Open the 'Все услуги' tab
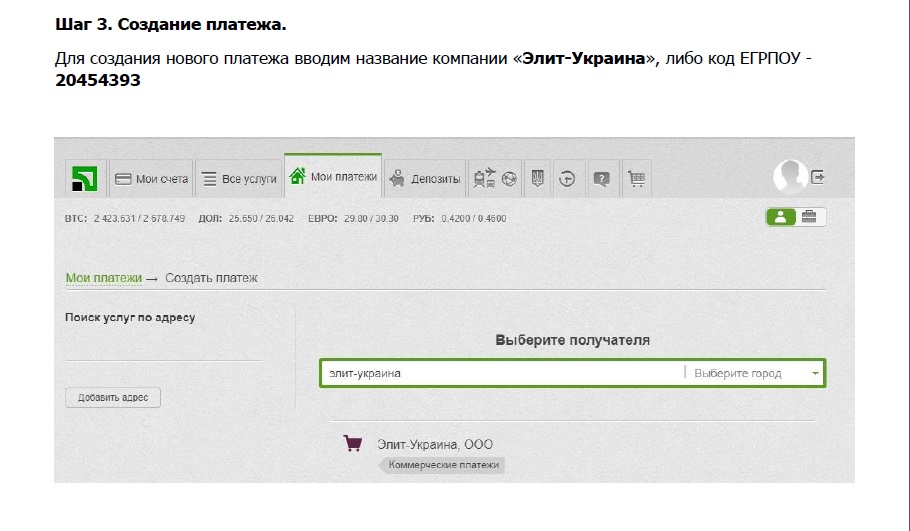This screenshot has width=910, height=531. 239,179
